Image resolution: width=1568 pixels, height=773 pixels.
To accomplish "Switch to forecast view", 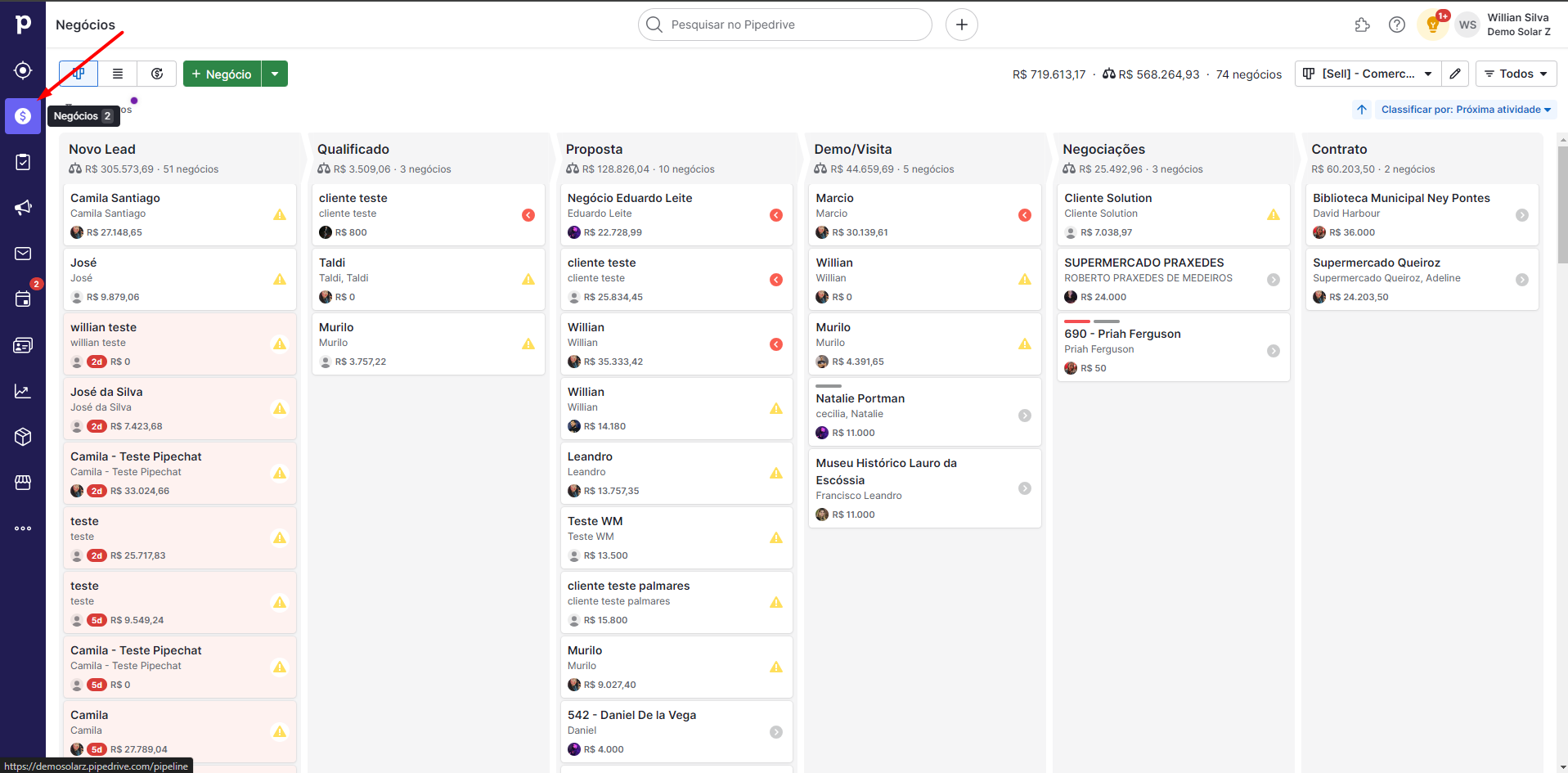I will click(157, 74).
